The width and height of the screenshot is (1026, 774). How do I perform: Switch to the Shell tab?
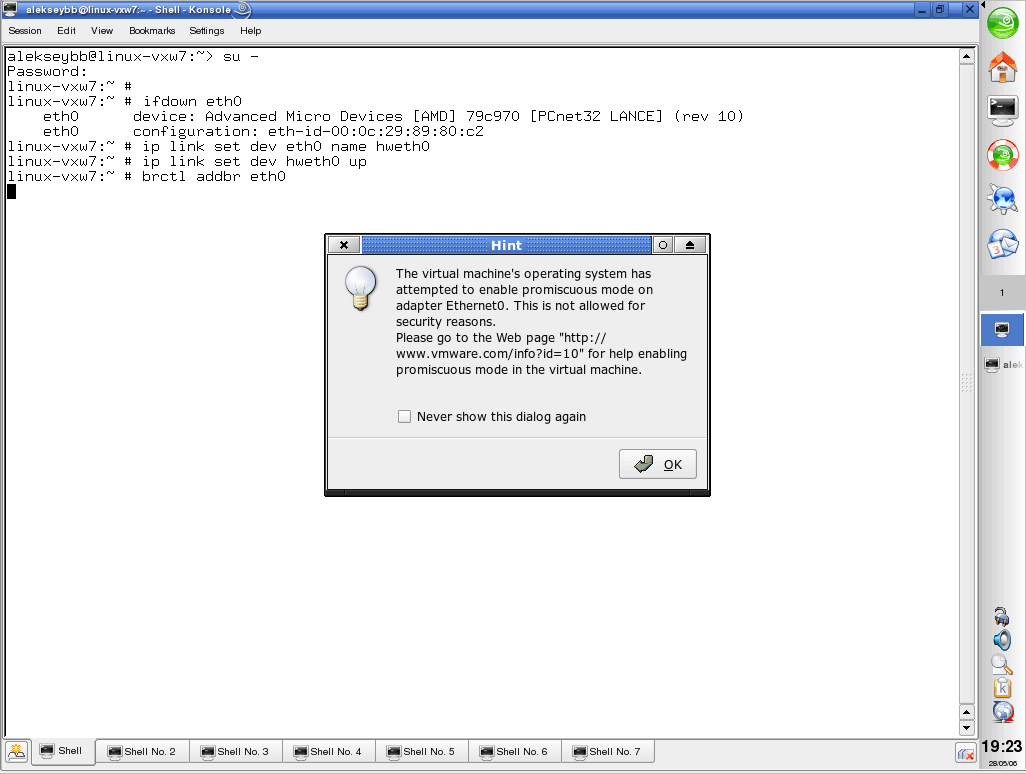pos(63,751)
